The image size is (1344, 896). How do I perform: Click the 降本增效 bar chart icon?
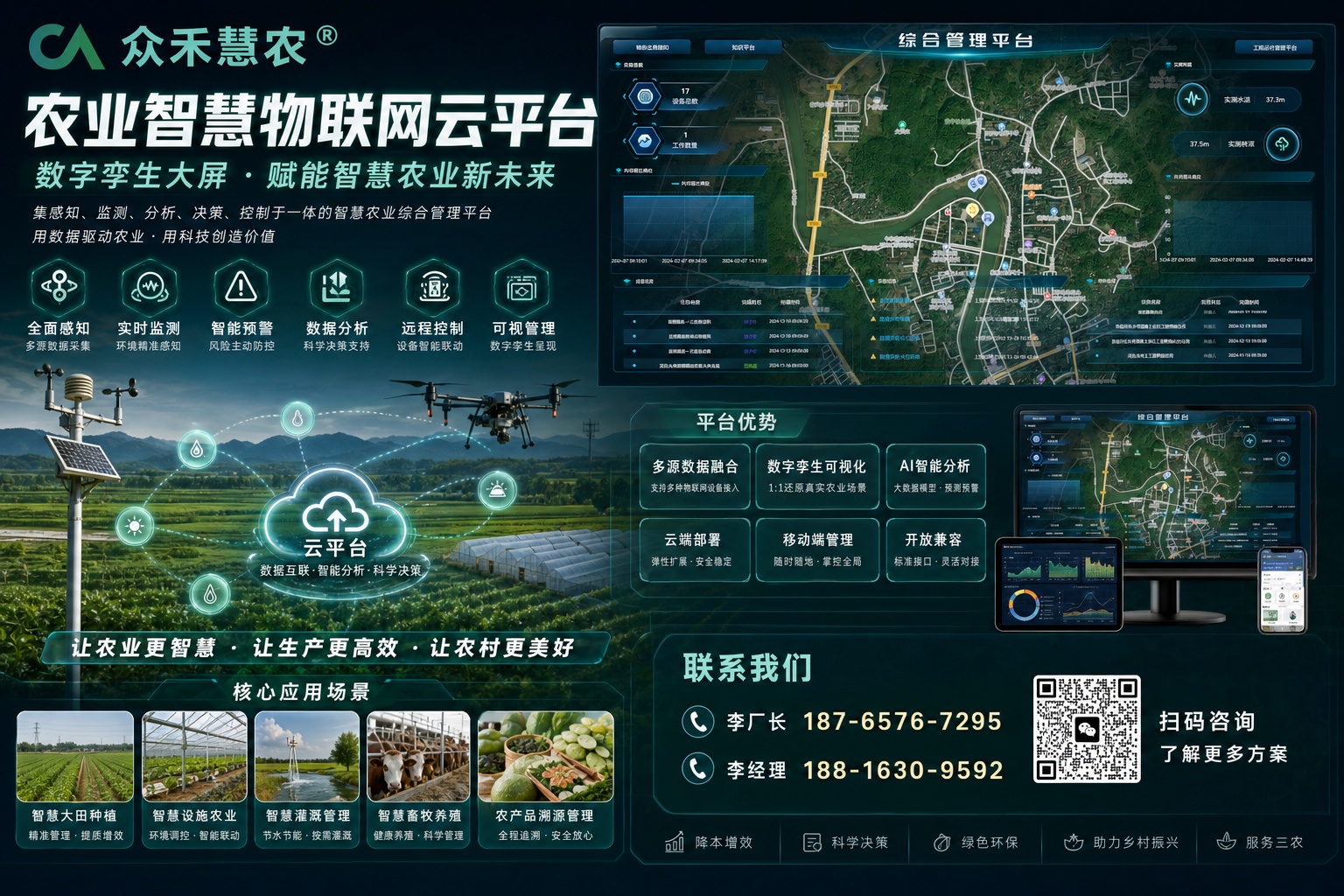tap(675, 843)
